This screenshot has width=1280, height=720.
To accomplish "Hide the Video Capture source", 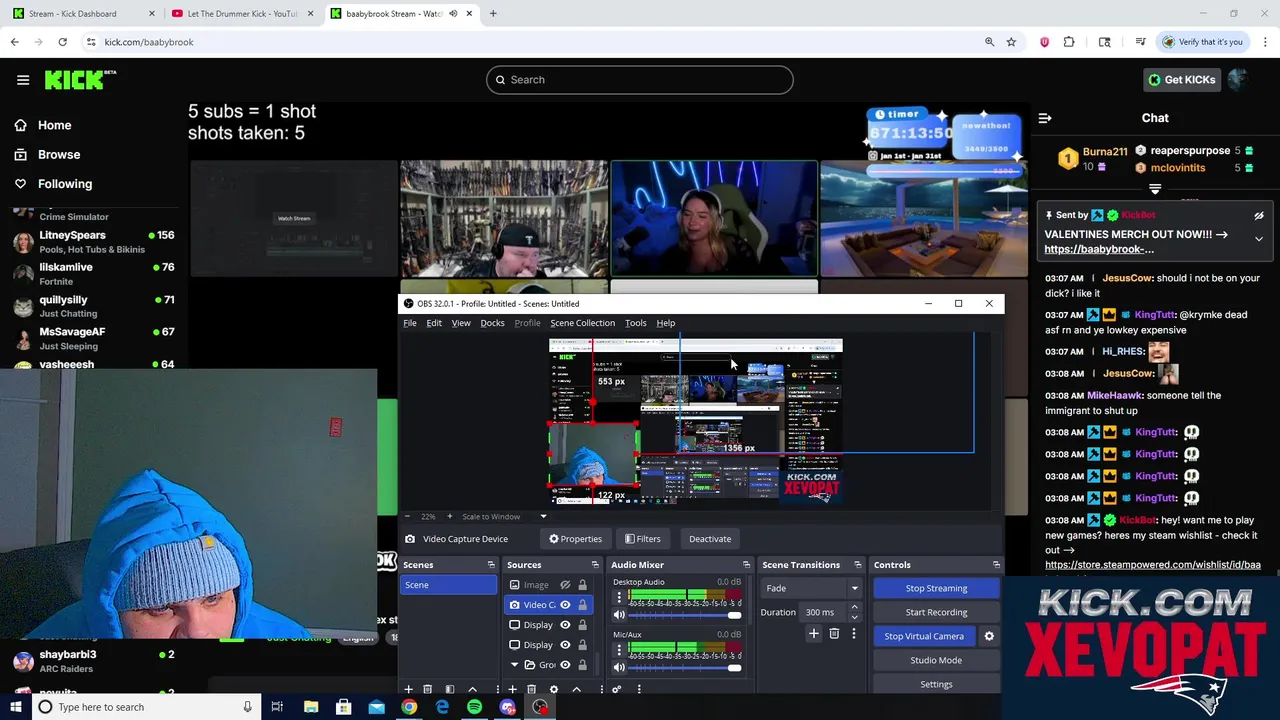I will [565, 605].
